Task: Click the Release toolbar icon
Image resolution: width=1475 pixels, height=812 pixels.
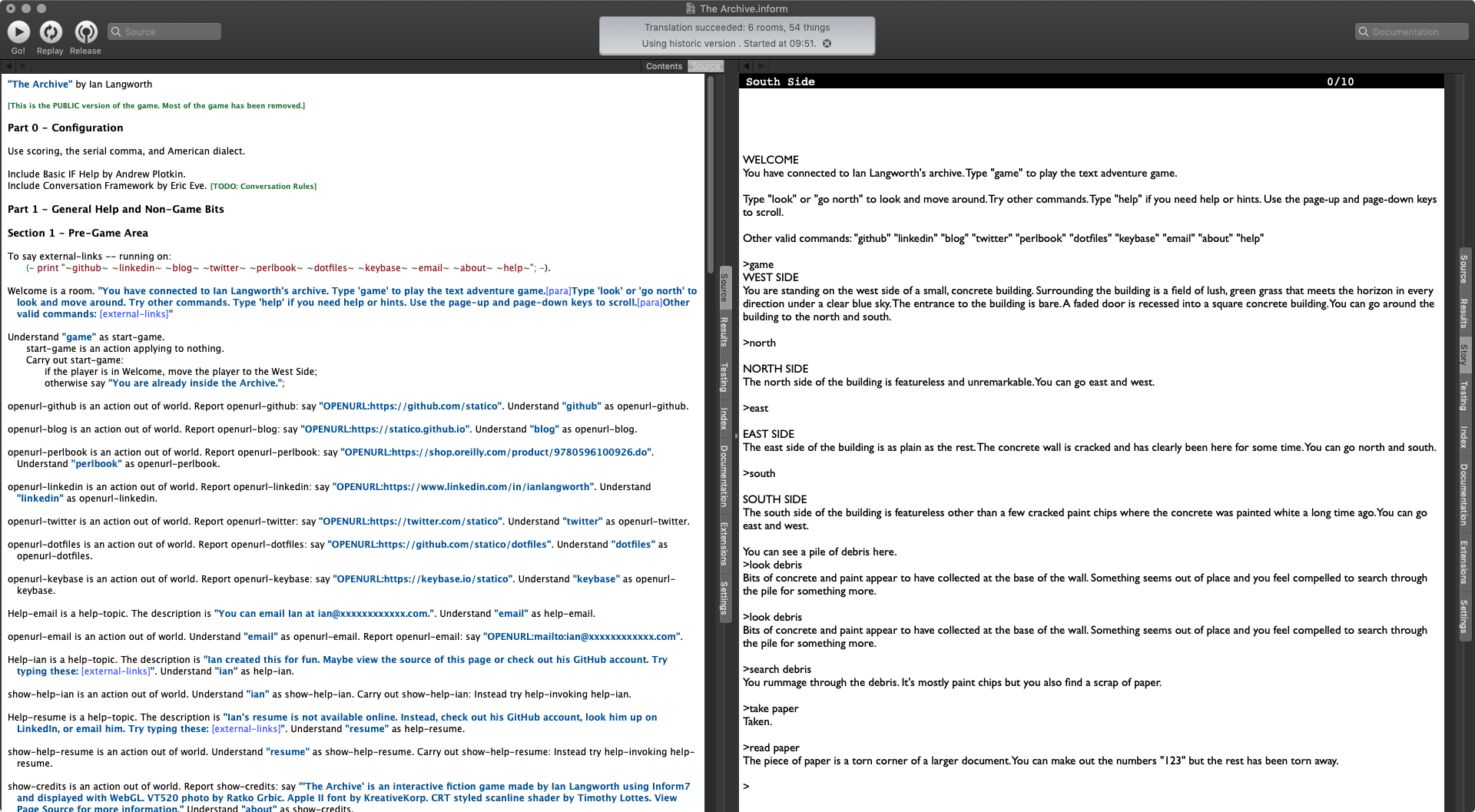Action: 86,31
